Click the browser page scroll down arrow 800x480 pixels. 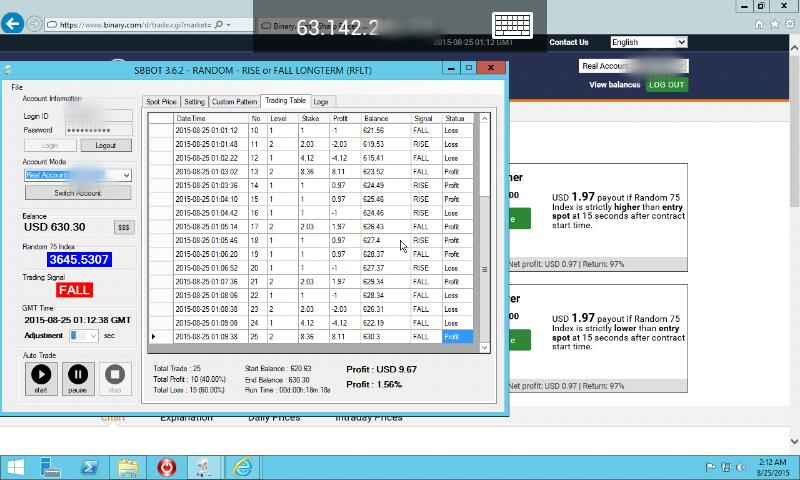click(x=794, y=441)
